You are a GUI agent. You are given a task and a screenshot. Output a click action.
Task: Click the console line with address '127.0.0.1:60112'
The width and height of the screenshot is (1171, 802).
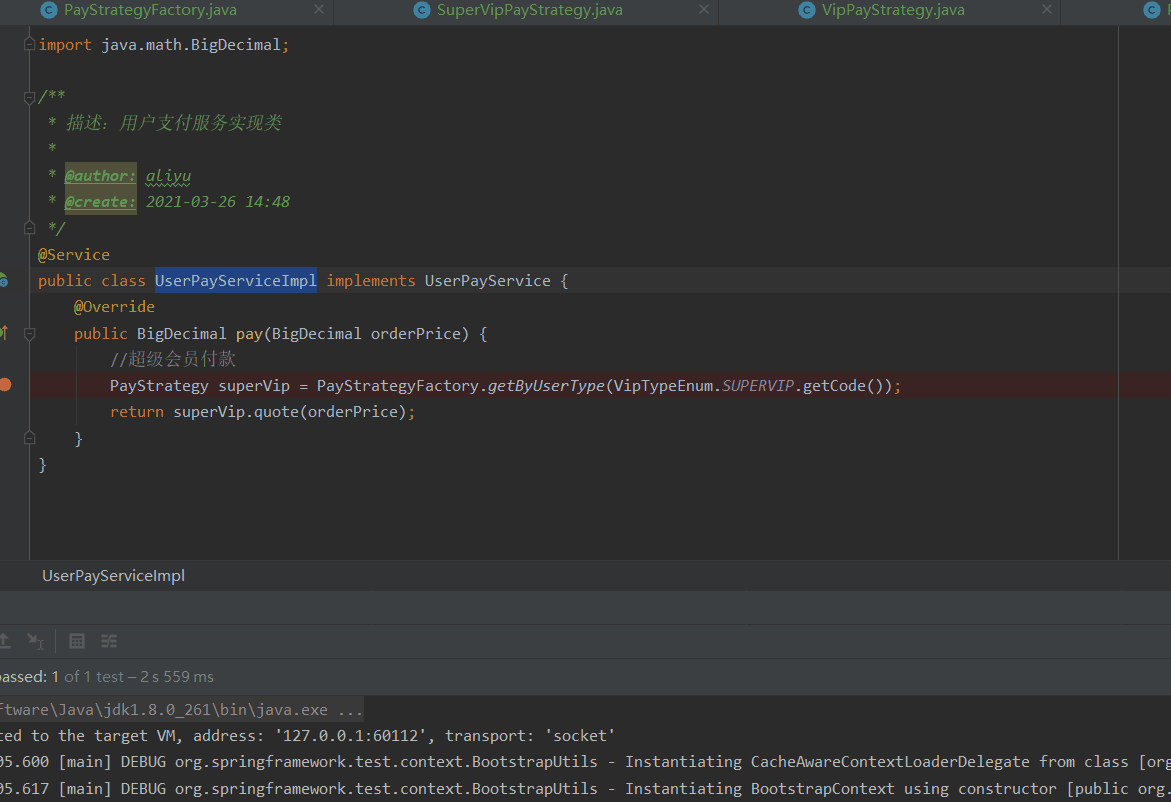pos(307,736)
